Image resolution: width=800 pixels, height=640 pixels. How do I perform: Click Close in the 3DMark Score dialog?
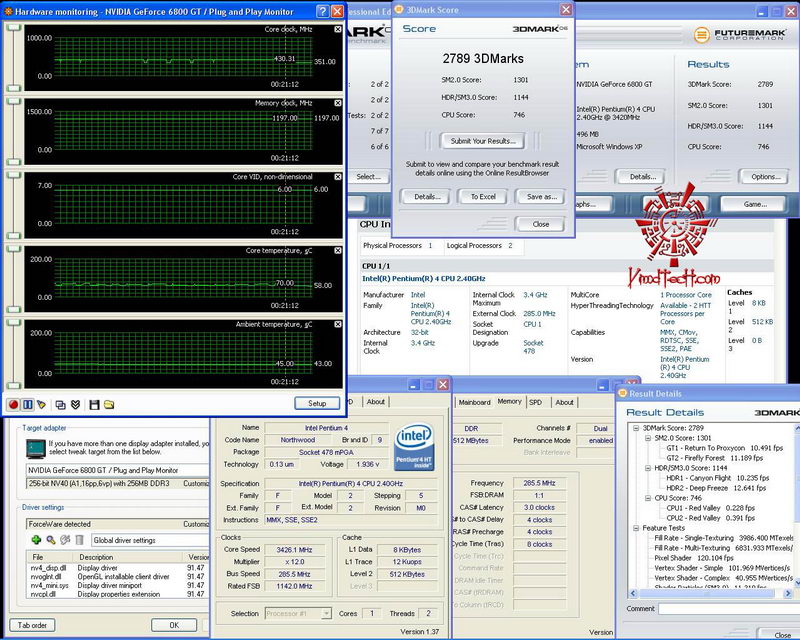540,224
